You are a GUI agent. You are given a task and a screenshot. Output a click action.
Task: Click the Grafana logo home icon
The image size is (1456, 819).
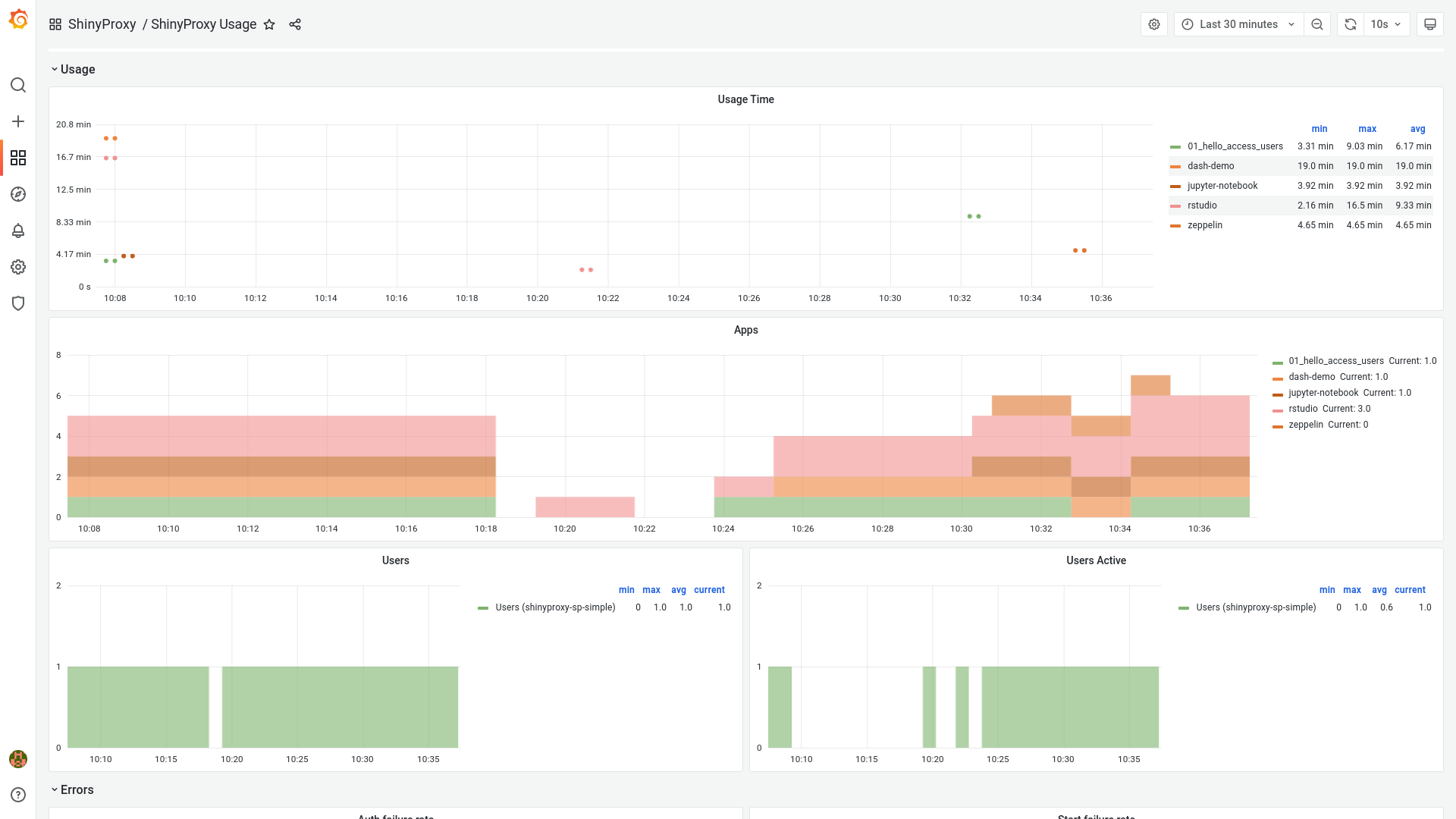(18, 20)
